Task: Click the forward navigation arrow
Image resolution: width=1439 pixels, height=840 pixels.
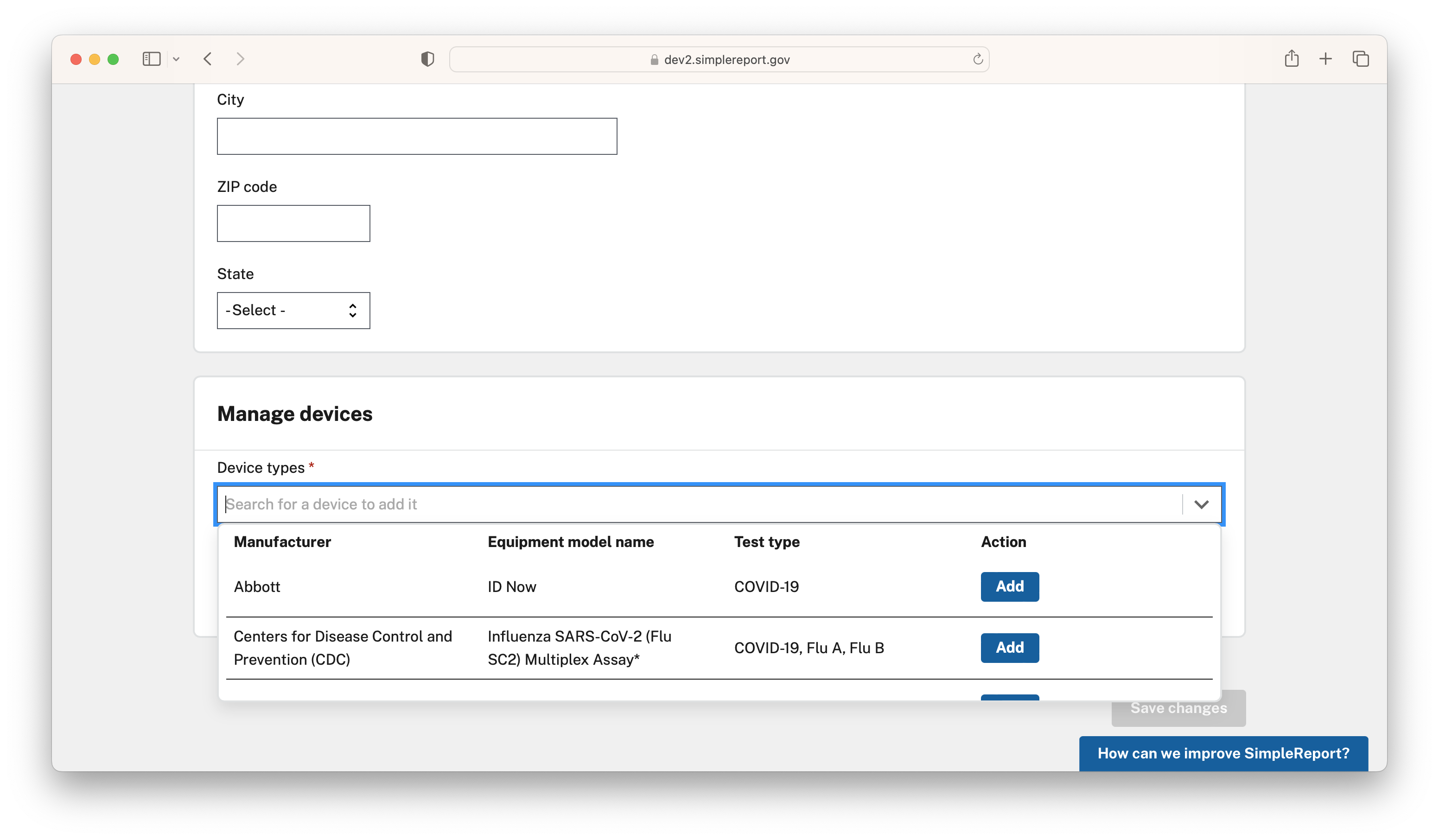Action: tap(240, 59)
